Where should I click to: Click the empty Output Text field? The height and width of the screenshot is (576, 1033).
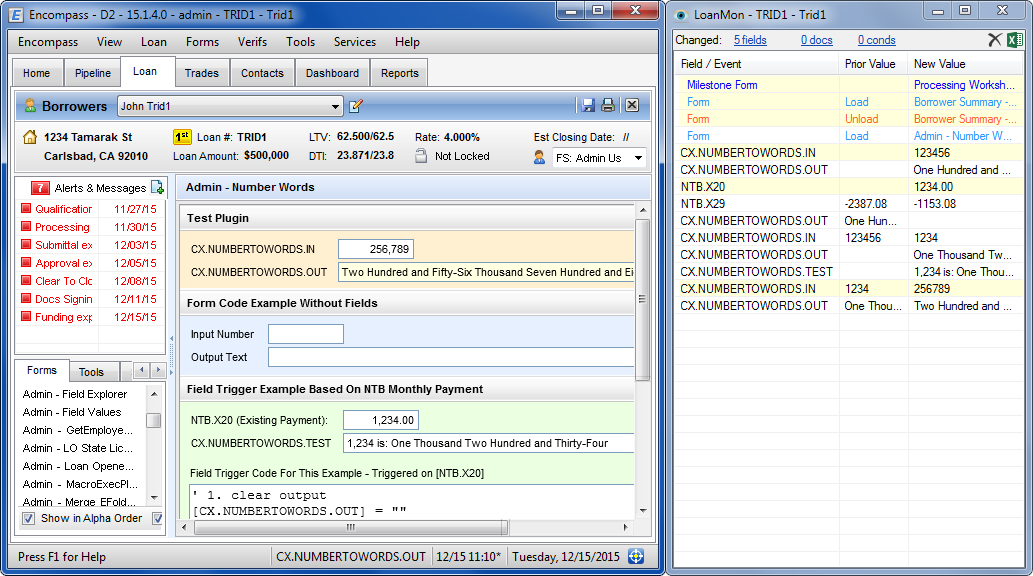[x=451, y=357]
